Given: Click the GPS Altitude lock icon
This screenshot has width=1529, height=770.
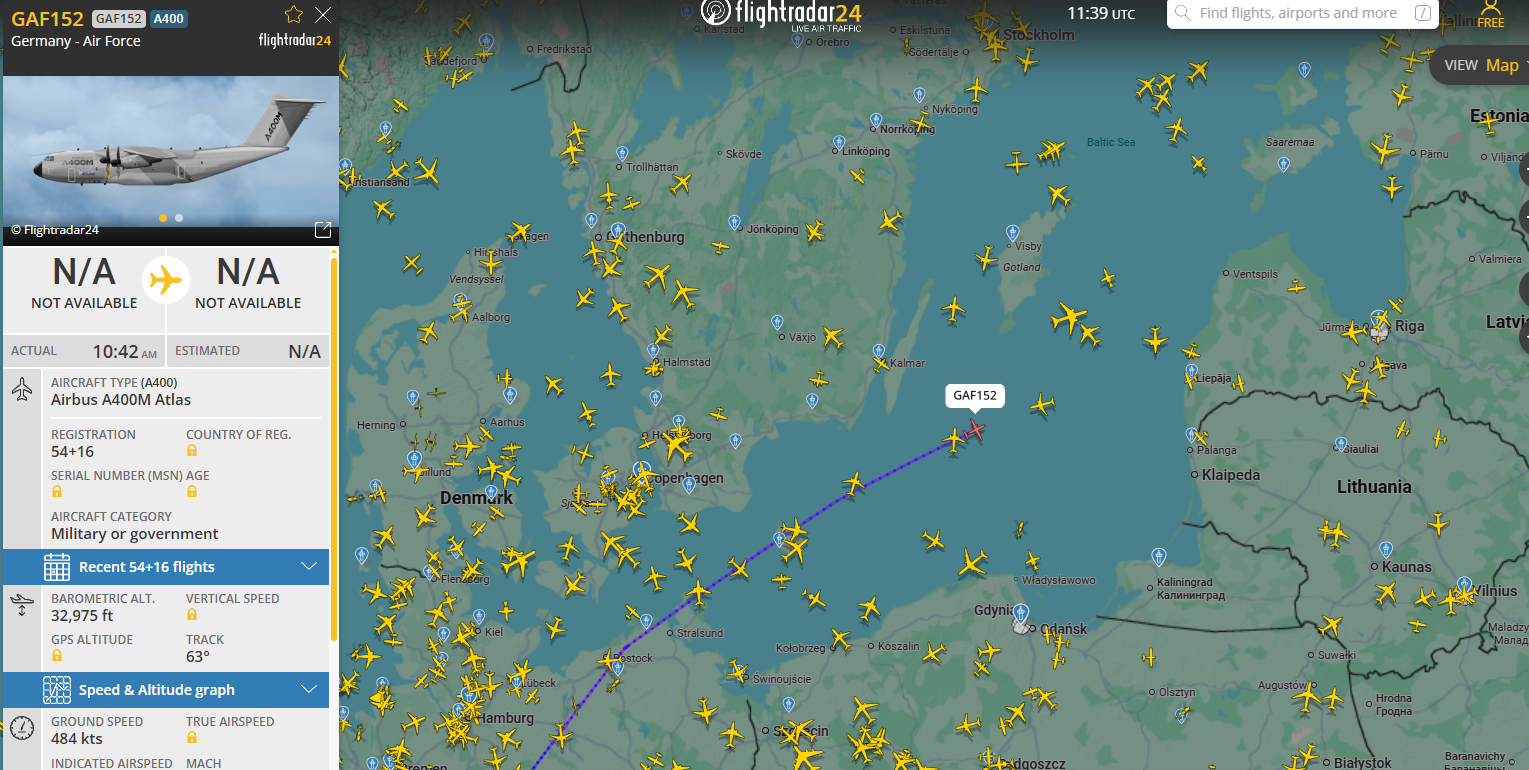Looking at the screenshot, I should click(x=57, y=656).
